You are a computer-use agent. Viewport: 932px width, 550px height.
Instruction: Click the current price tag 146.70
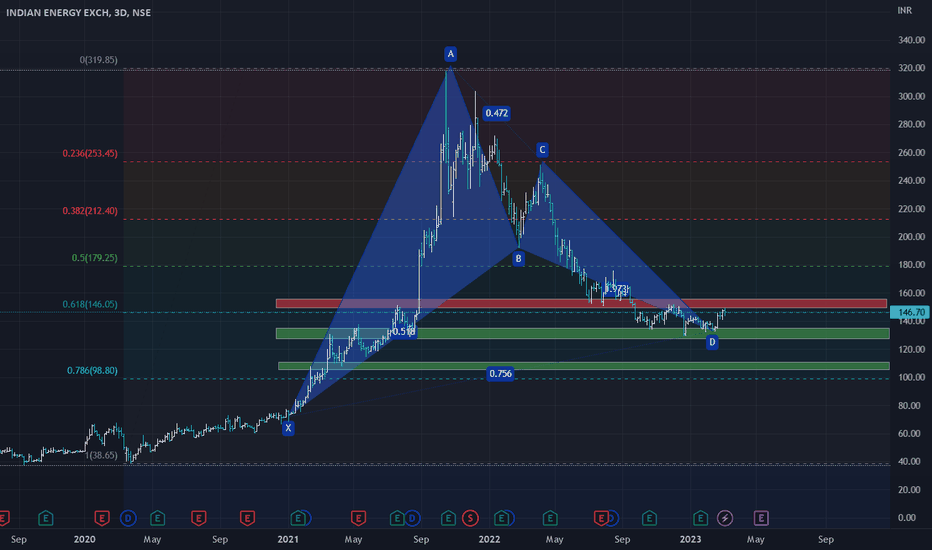(910, 312)
